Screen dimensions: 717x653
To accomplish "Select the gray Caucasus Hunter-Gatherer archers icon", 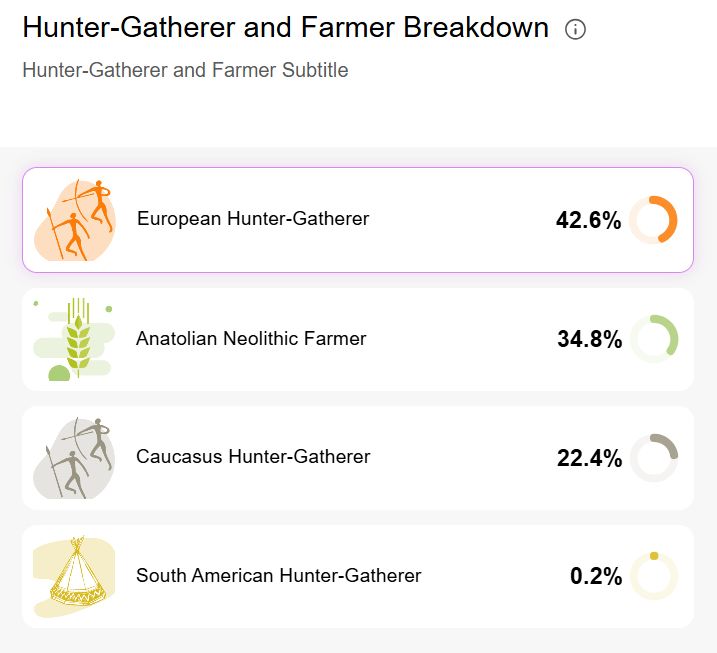I will pyautogui.click(x=74, y=458).
